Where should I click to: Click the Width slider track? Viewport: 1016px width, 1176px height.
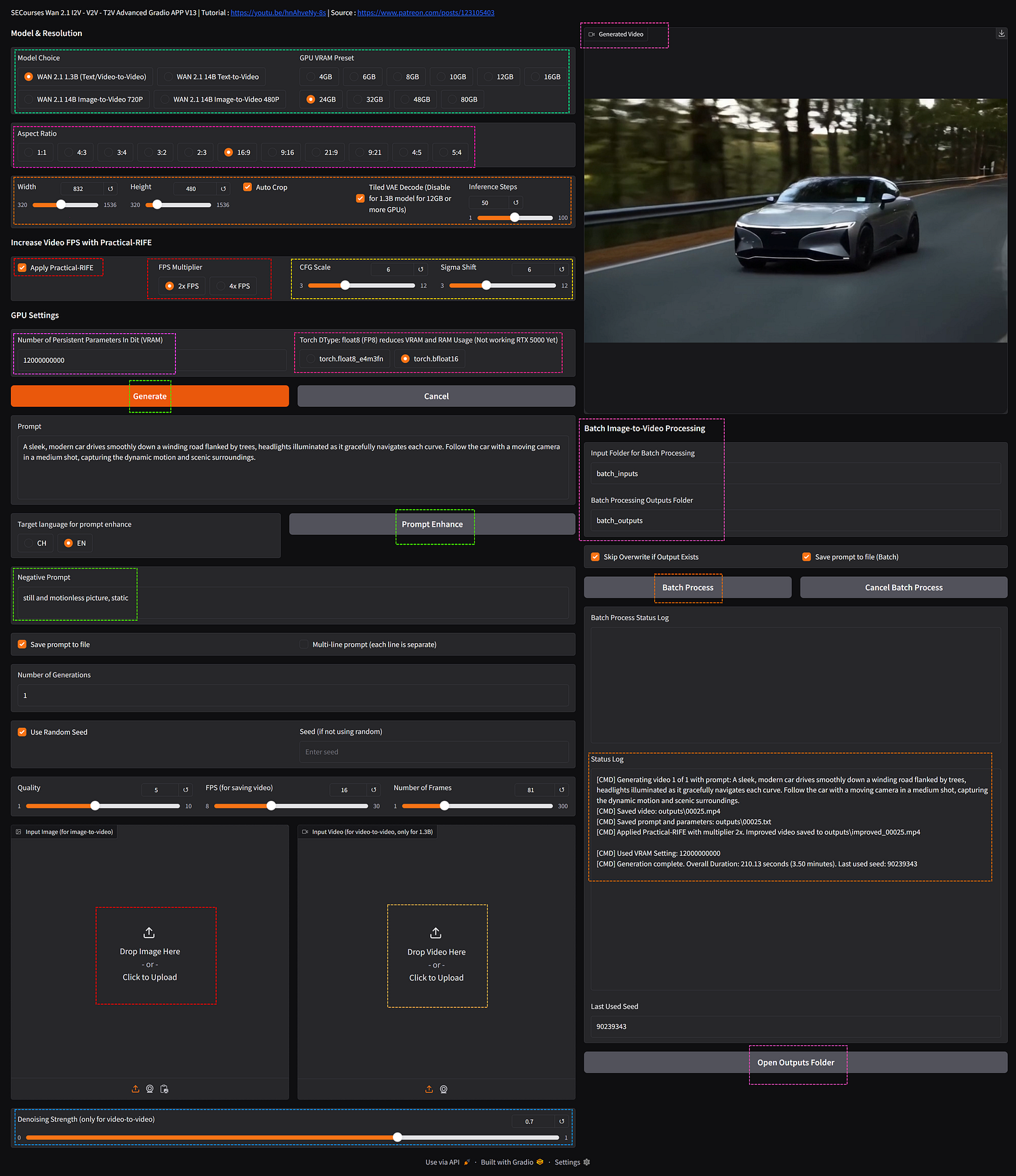pyautogui.click(x=66, y=204)
